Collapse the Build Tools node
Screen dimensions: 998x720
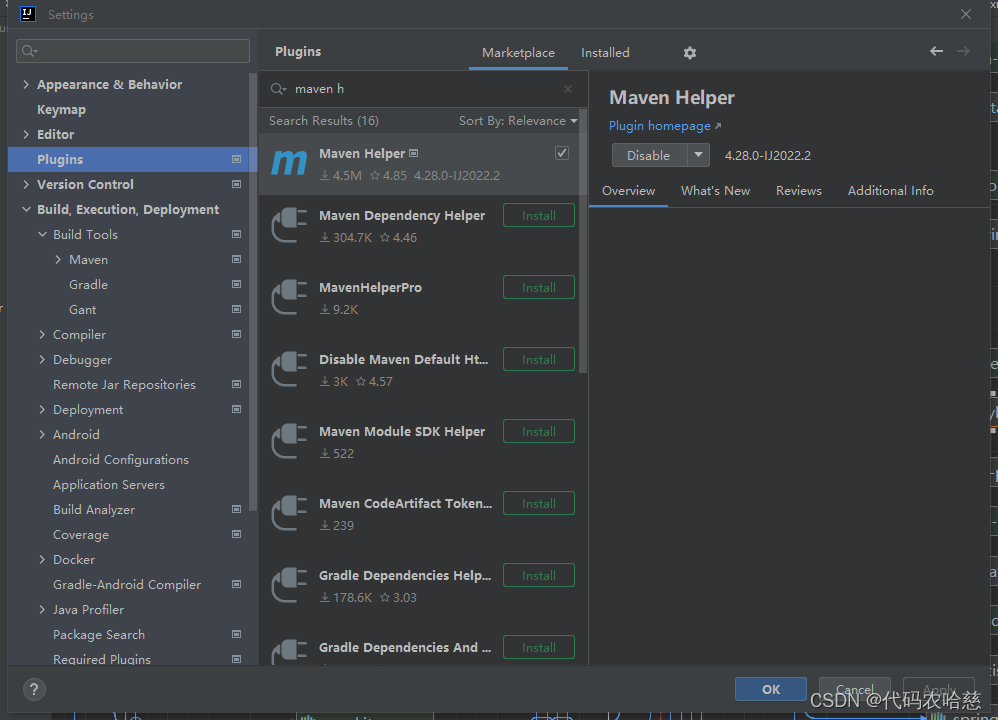point(42,234)
